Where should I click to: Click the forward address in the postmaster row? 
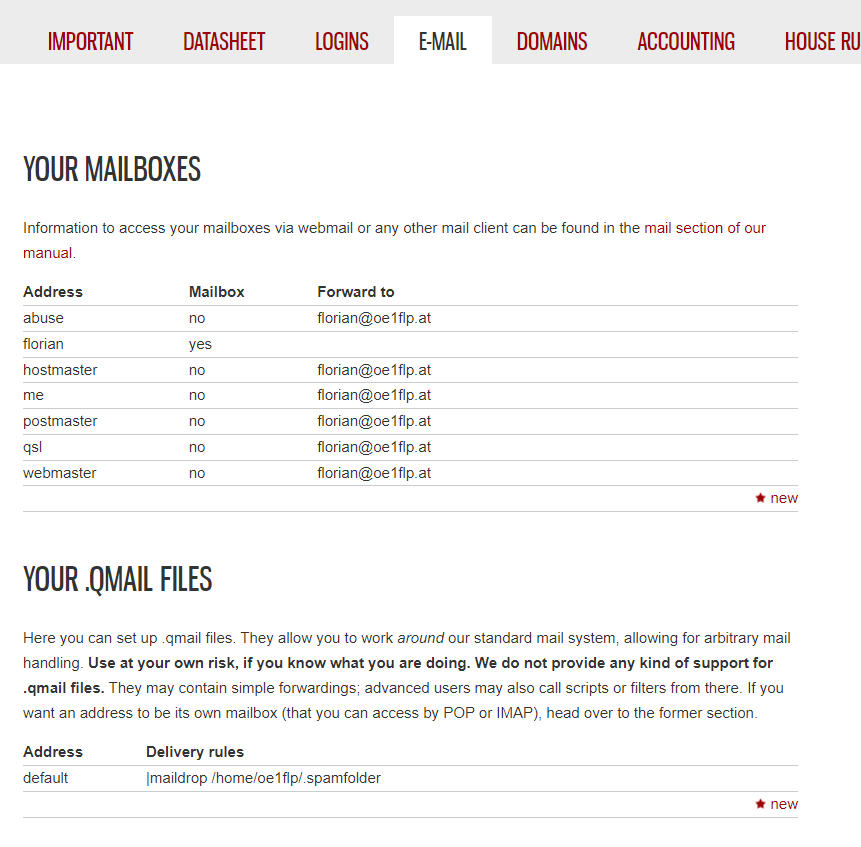374,421
